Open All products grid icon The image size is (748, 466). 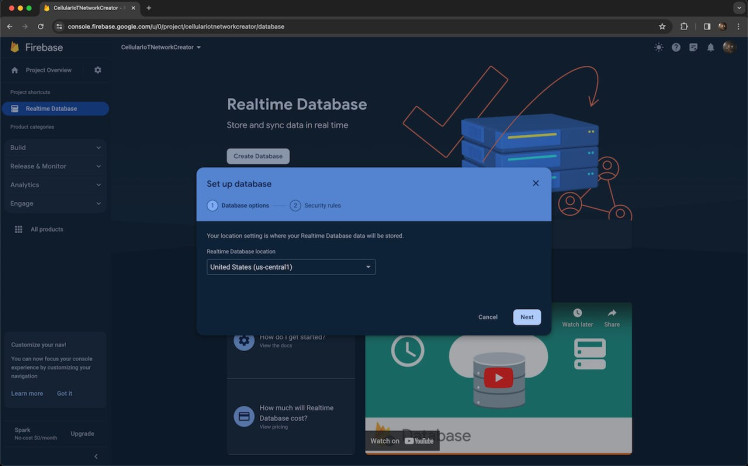[18, 229]
